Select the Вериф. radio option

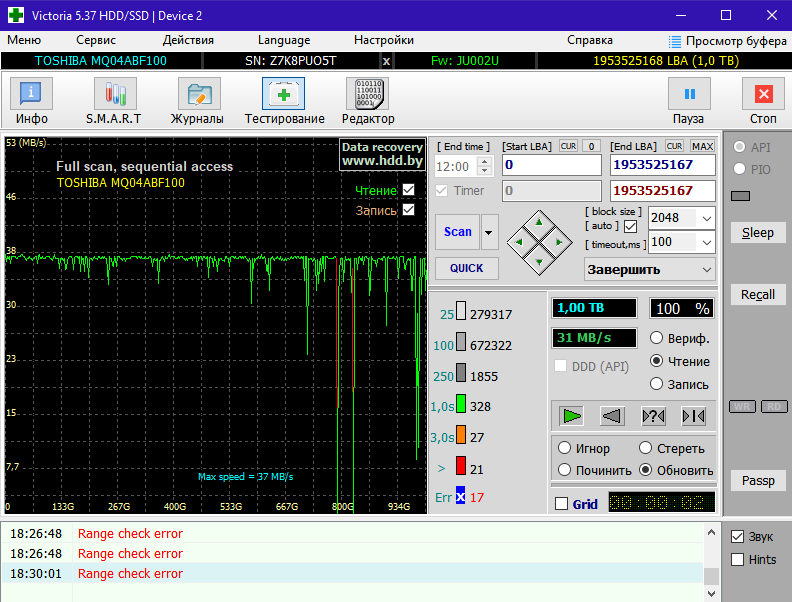click(657, 338)
